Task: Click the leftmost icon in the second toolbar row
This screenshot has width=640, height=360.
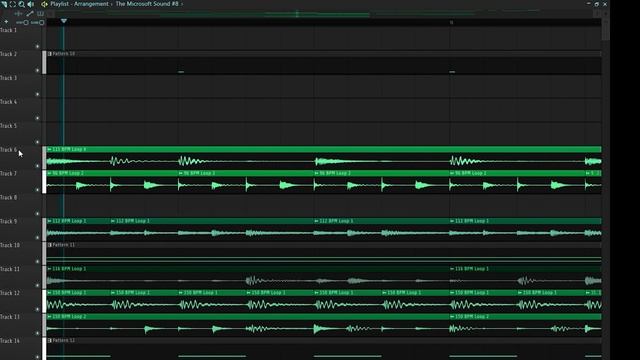Action: point(18,13)
